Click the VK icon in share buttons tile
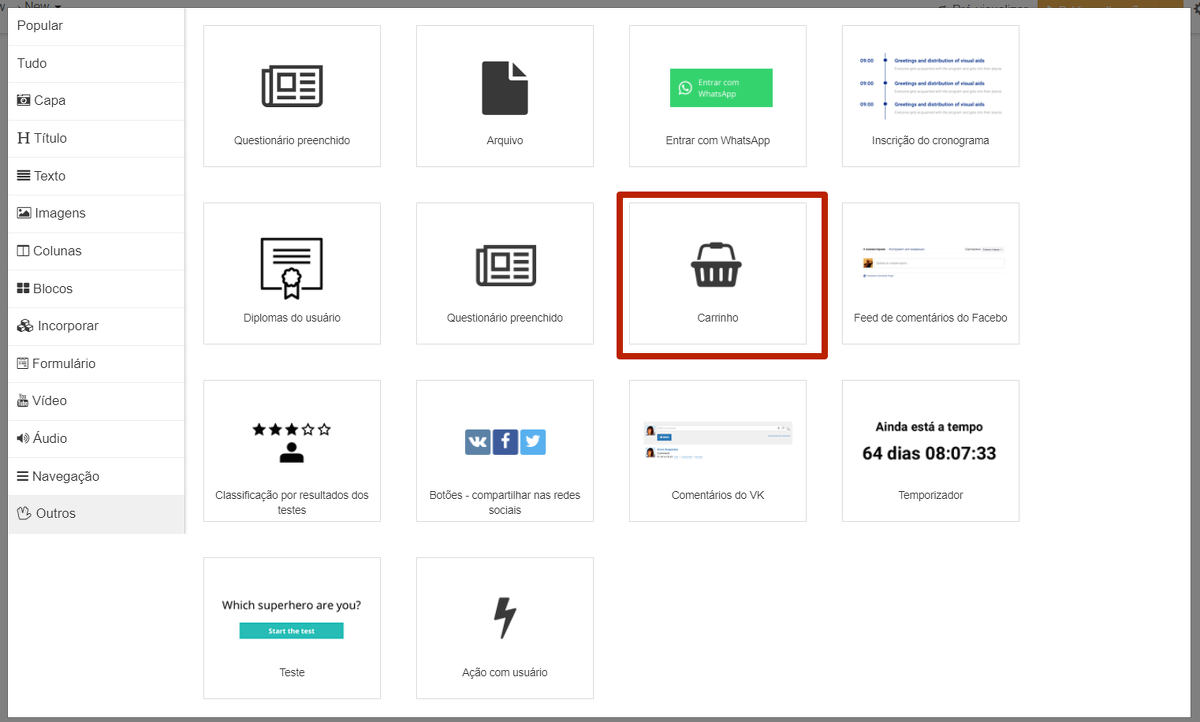1200x722 pixels. click(x=478, y=441)
